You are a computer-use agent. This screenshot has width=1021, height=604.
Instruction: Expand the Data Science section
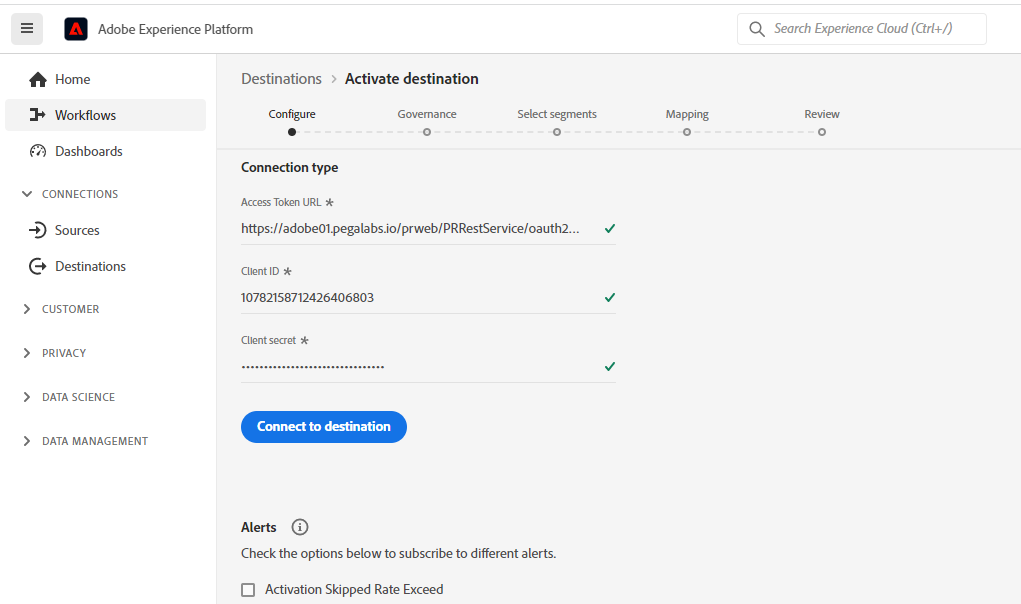coord(27,397)
